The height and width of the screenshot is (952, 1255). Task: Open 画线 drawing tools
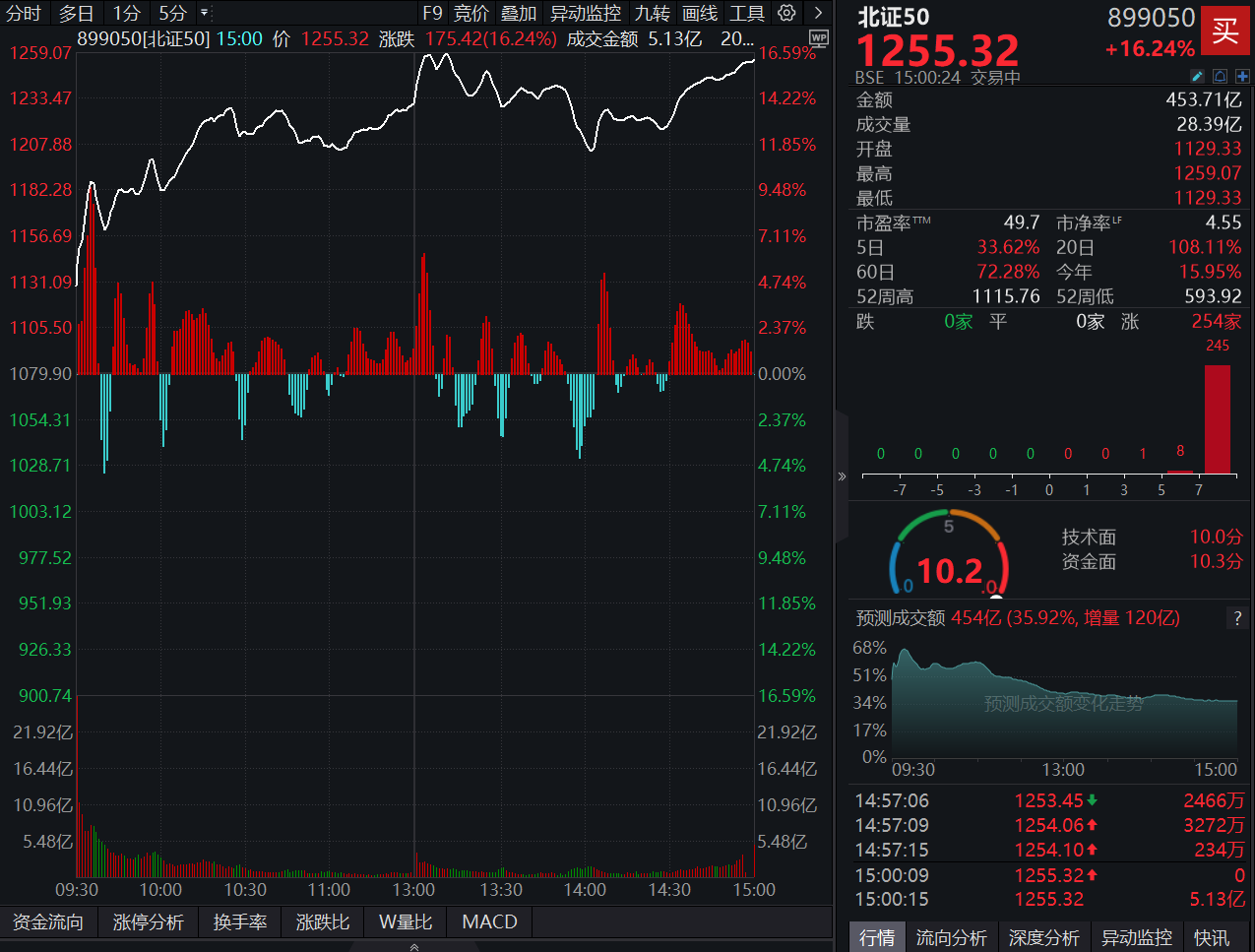click(x=700, y=13)
